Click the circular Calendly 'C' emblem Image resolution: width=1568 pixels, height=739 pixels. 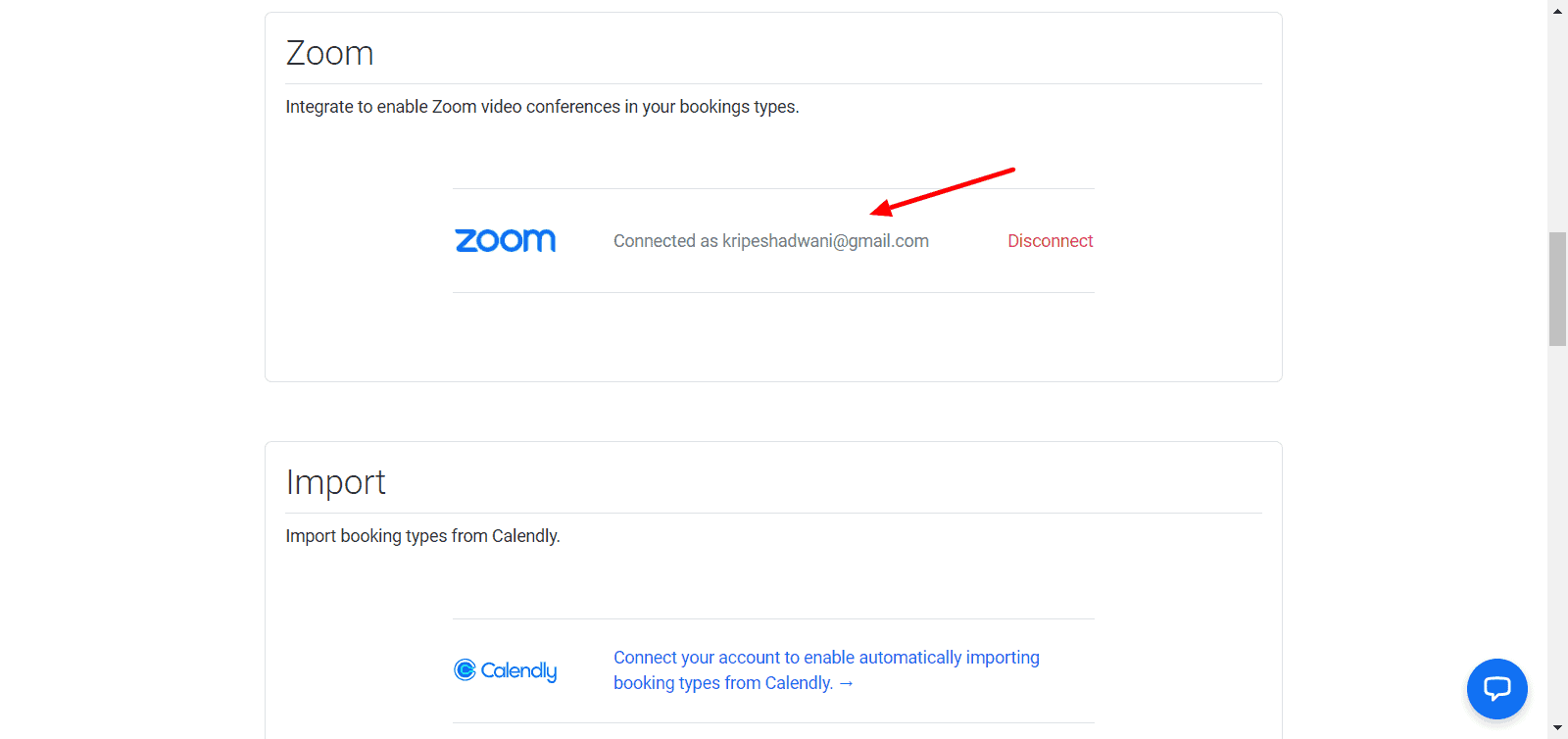pyautogui.click(x=465, y=669)
